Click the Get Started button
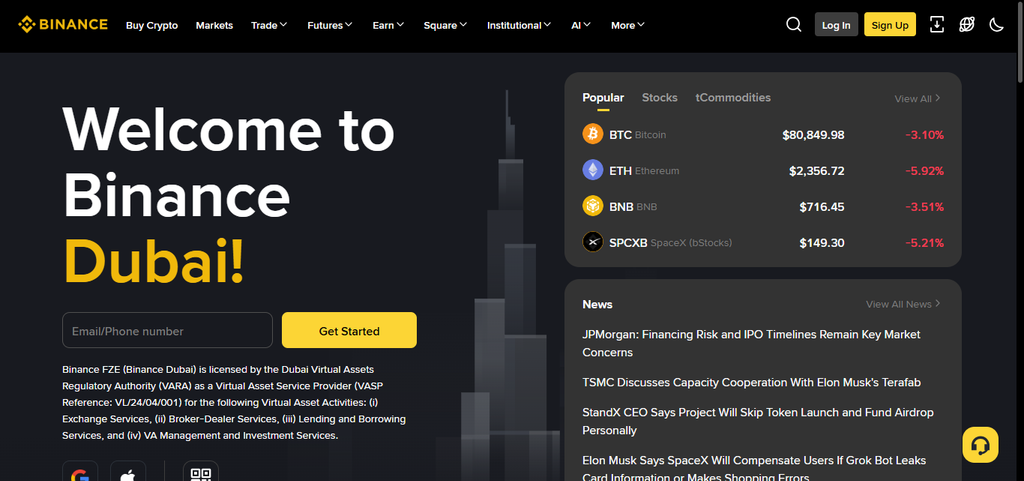1024x481 pixels. 349,330
